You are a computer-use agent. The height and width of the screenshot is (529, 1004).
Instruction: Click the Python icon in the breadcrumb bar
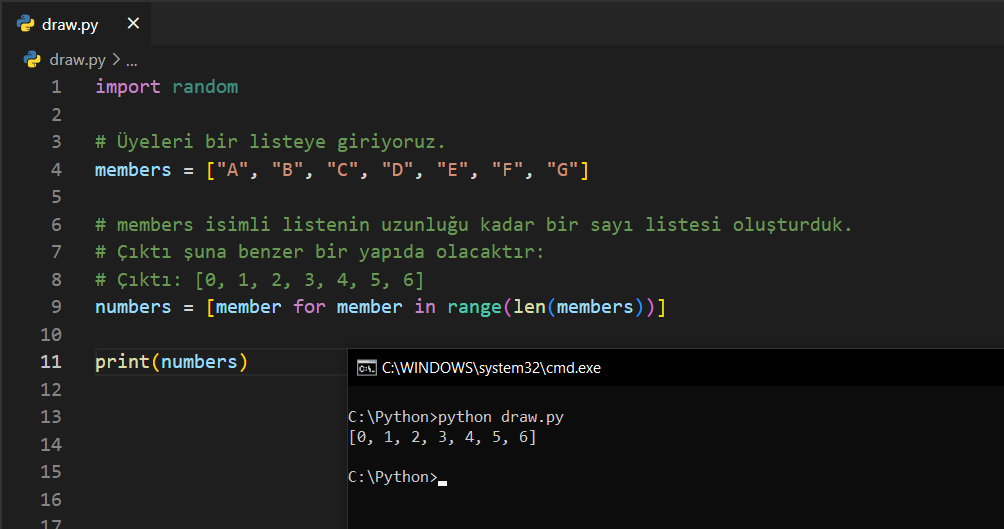[32, 59]
